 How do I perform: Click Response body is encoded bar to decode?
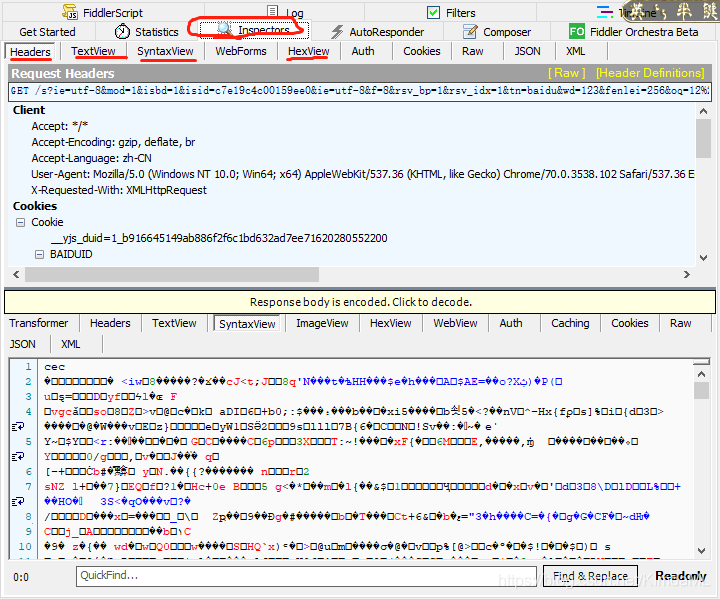(x=360, y=302)
